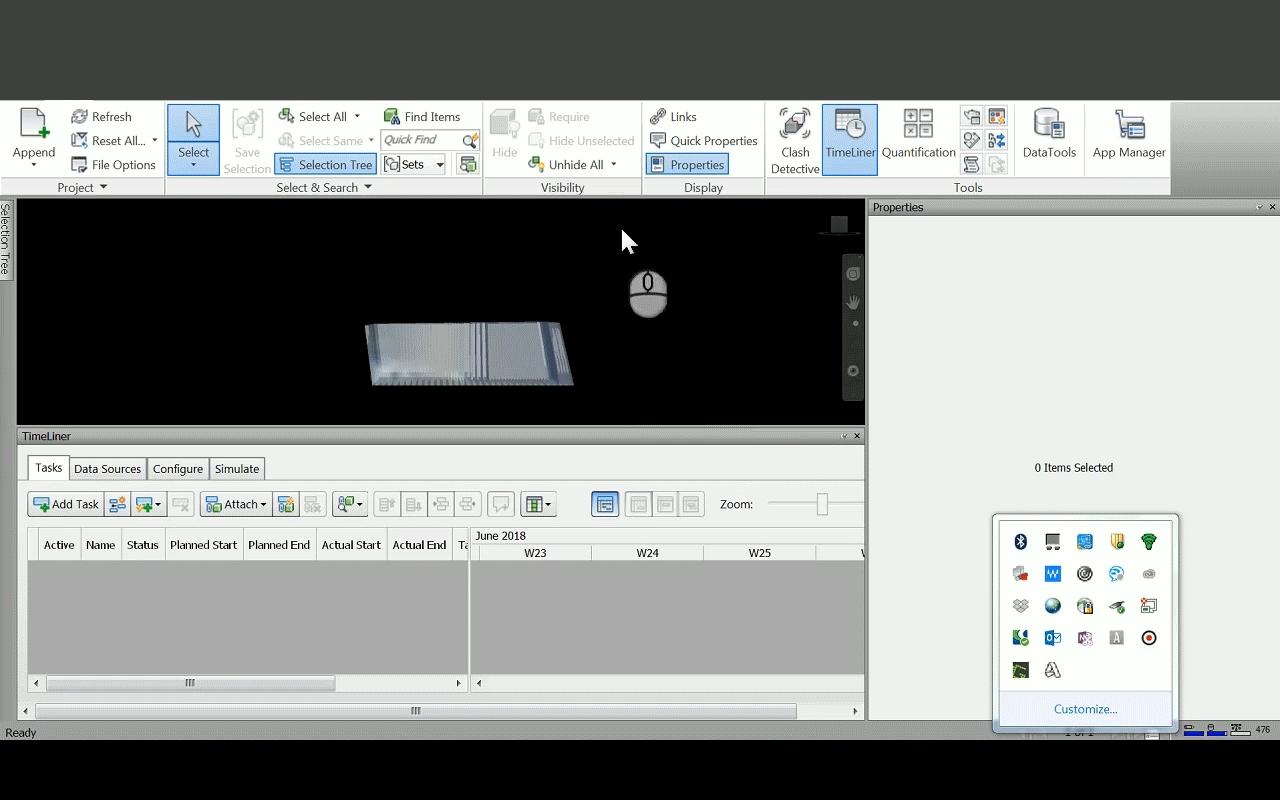Open DataTools from the ribbon
The height and width of the screenshot is (800, 1280).
coord(1048,131)
